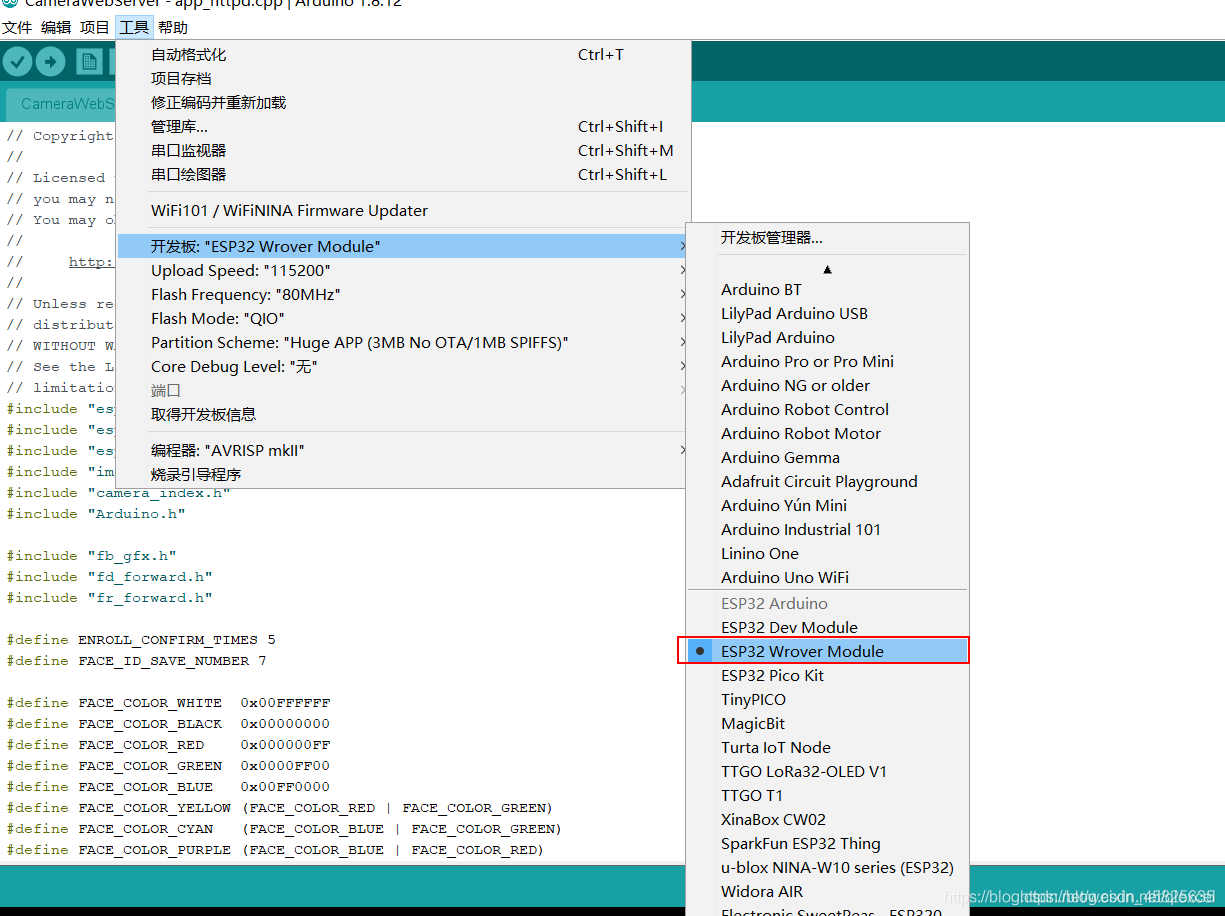Select LilyPad Arduino board
This screenshot has height=916, width=1225.
tap(827, 338)
